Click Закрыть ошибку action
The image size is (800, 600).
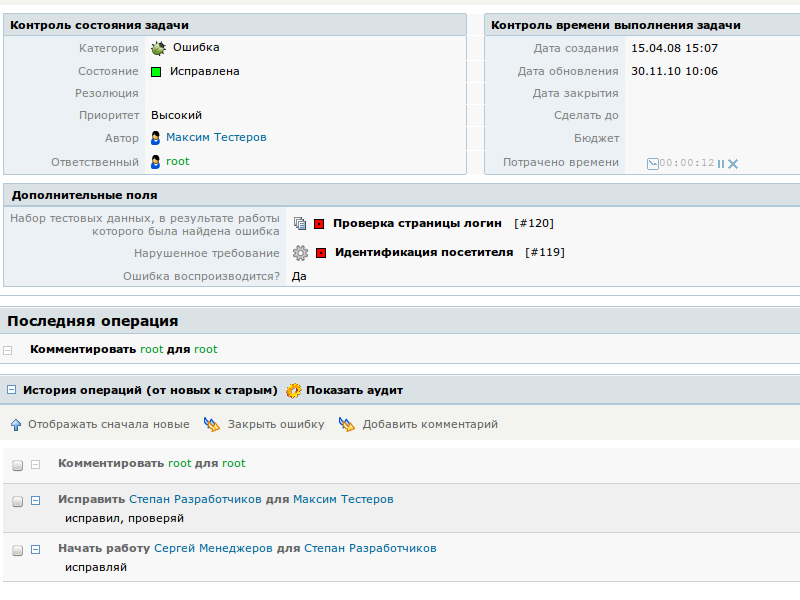point(275,424)
